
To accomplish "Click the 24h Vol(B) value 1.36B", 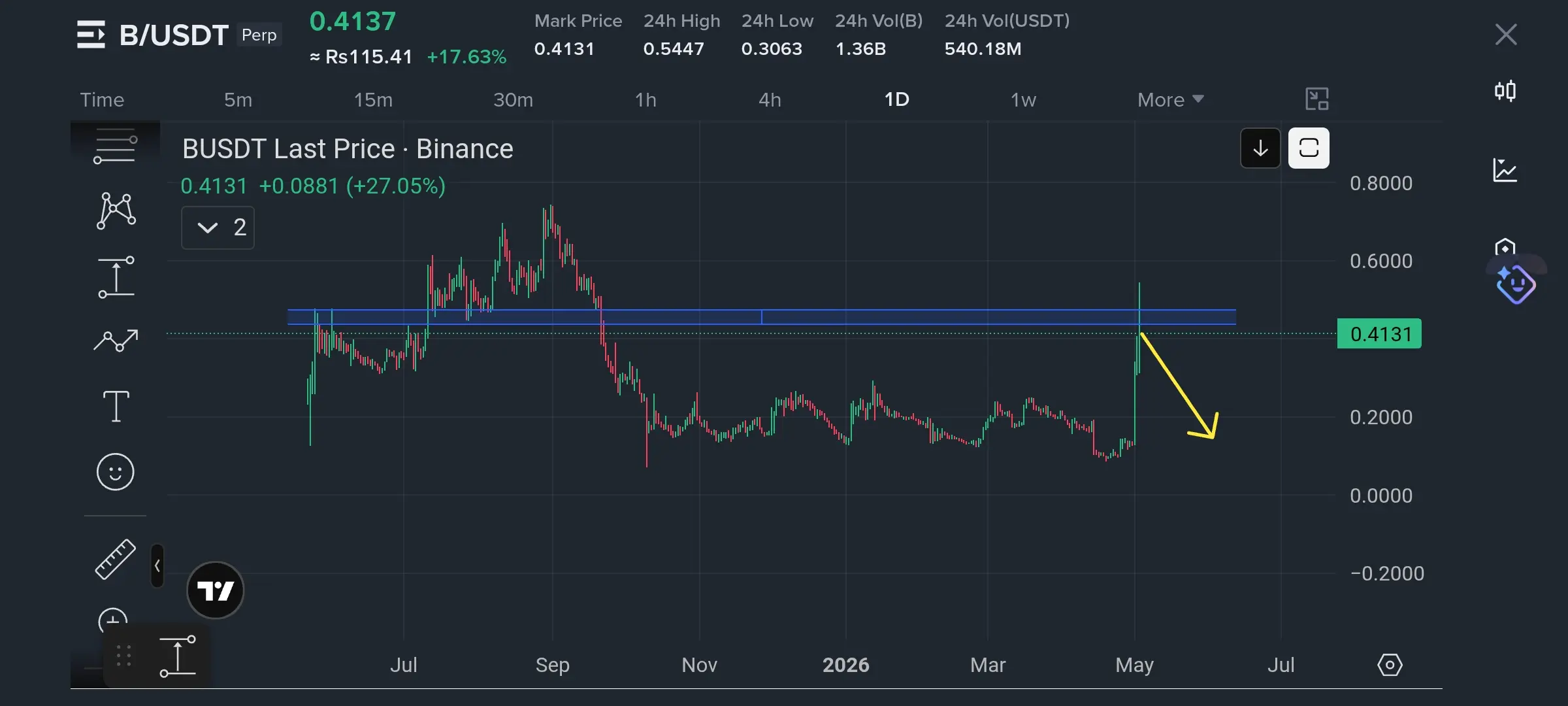I will click(860, 49).
